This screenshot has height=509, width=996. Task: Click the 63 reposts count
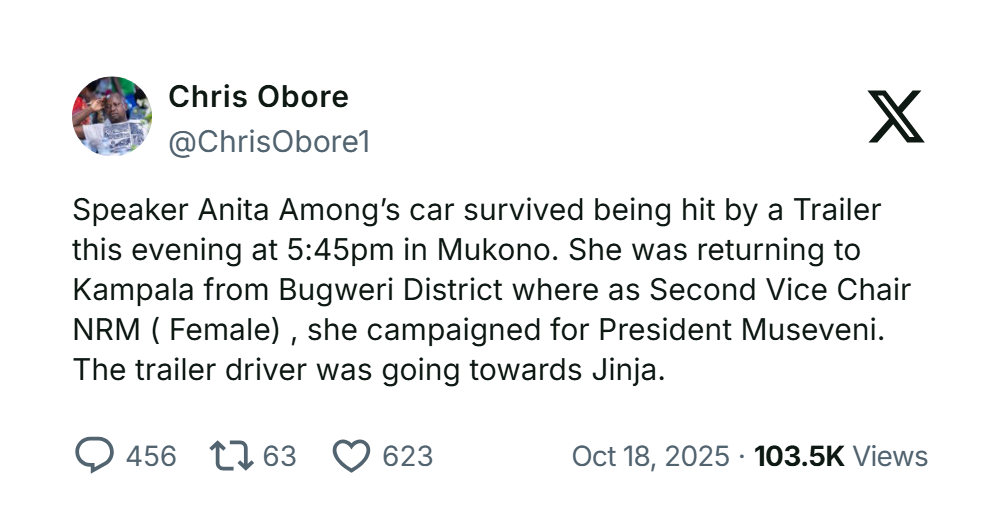point(279,456)
